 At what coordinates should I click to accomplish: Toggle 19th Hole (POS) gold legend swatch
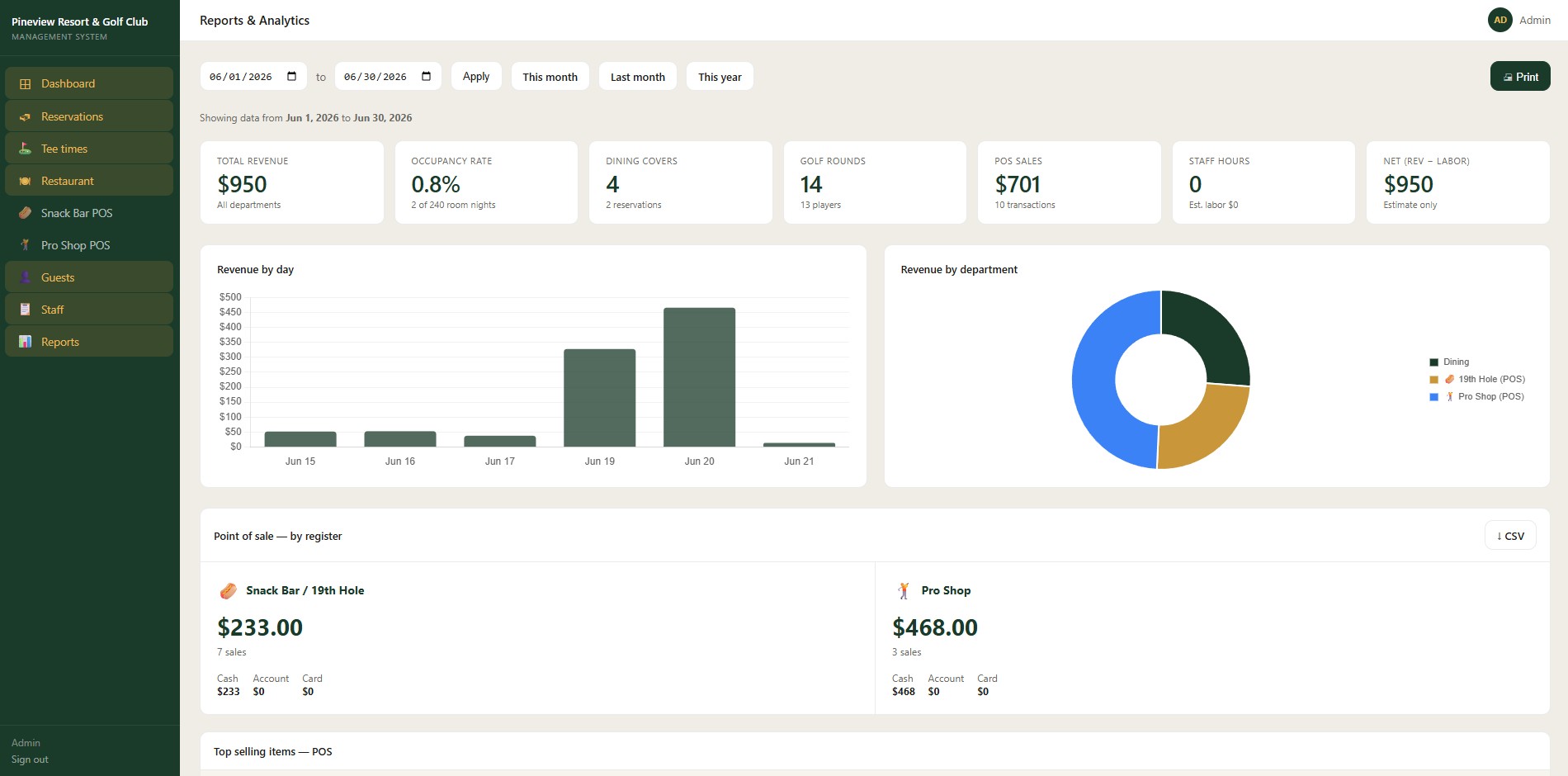coord(1434,380)
